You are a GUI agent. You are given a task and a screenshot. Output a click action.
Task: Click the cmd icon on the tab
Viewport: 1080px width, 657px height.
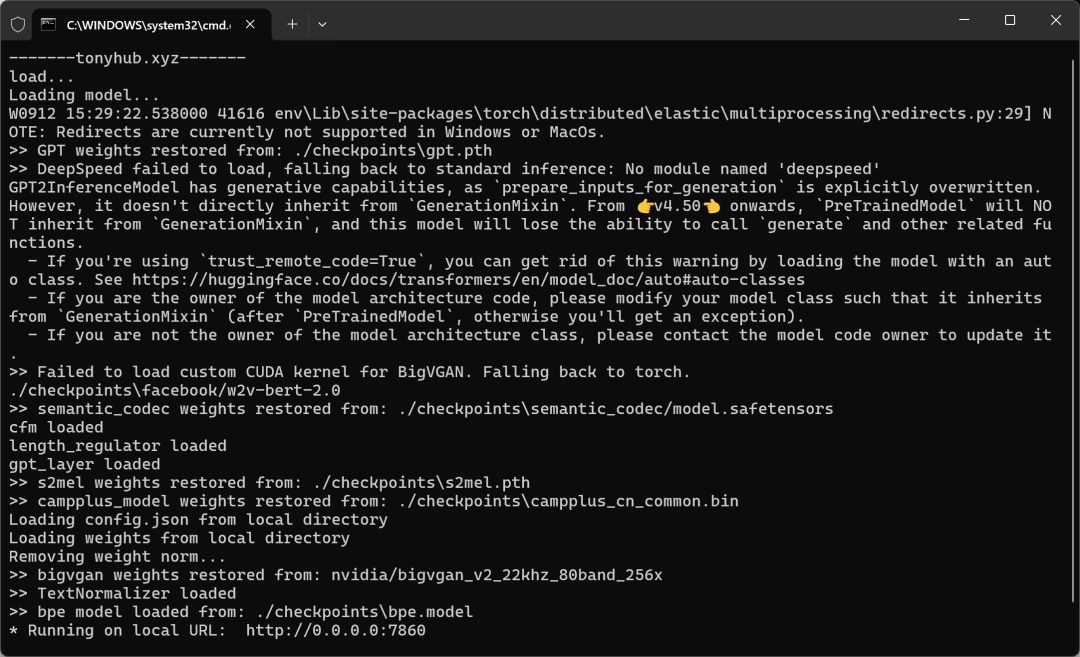48,23
